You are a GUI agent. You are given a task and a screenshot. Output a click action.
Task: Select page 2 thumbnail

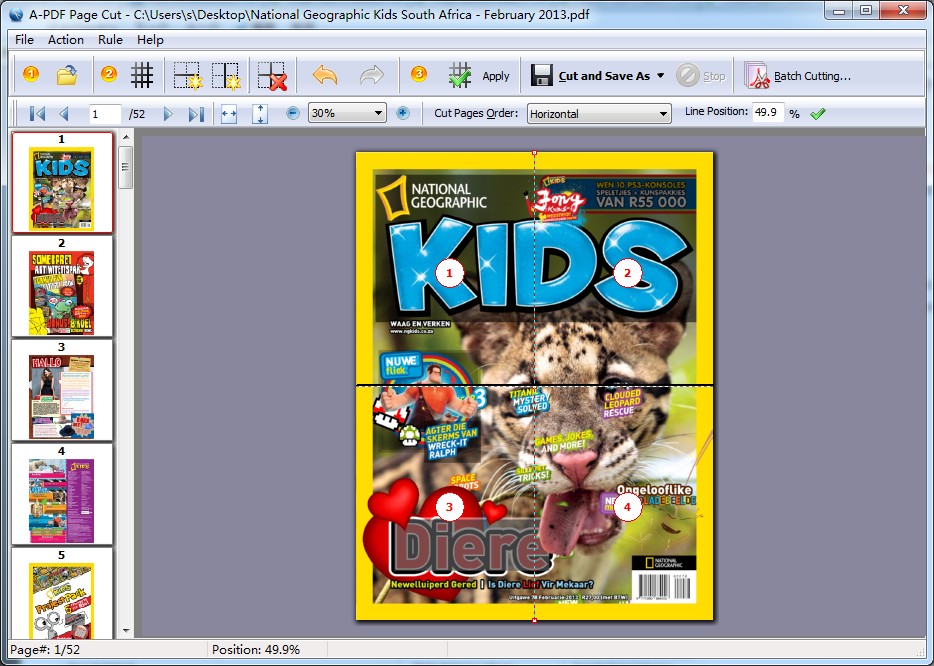pyautogui.click(x=62, y=287)
